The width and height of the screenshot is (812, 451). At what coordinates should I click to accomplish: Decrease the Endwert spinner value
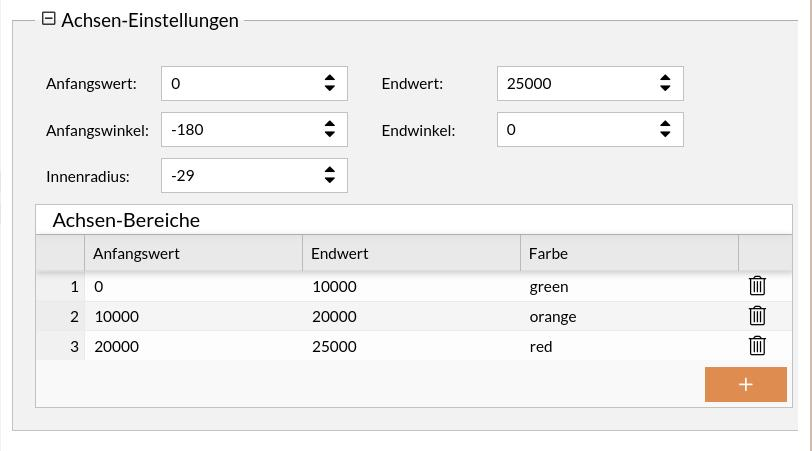pos(665,89)
